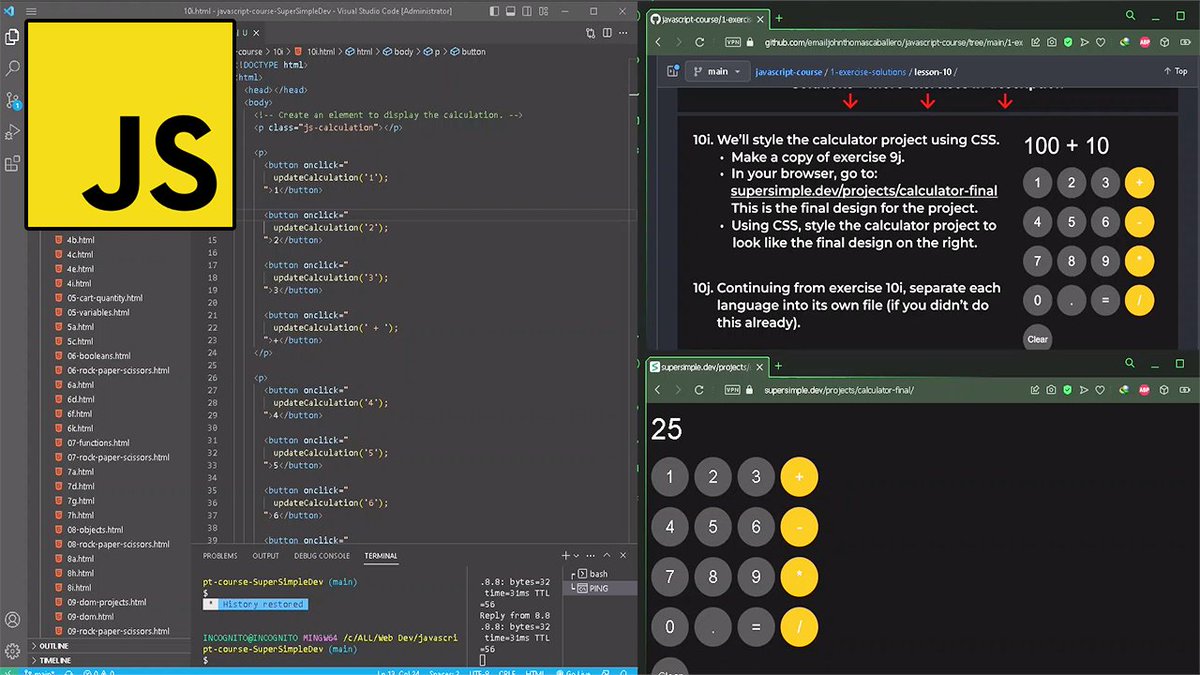The width and height of the screenshot is (1200, 675).
Task: Expand the TIMELINE section
Action: [55, 660]
